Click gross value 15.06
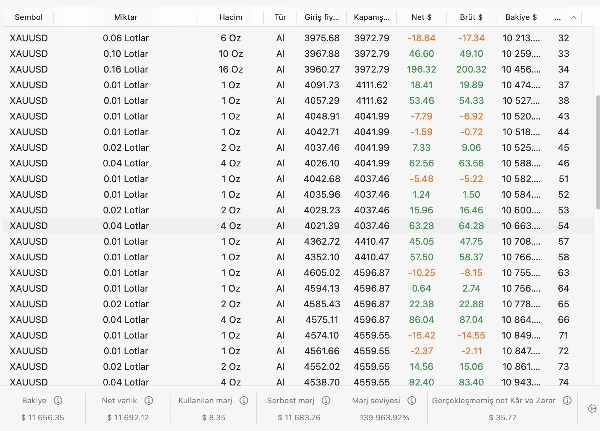Screen dimensions: 600x431 coord(471,367)
